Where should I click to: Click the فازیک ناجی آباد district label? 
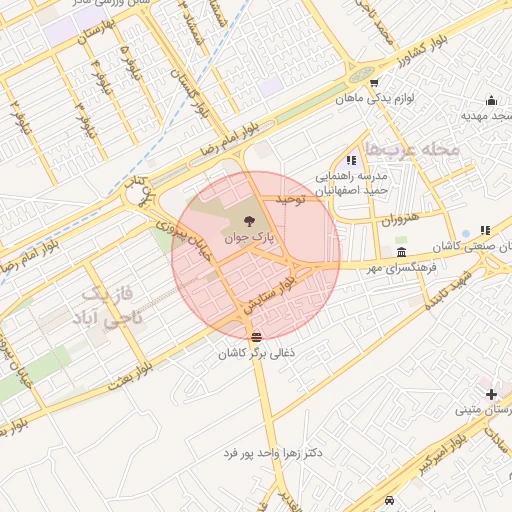(107, 306)
